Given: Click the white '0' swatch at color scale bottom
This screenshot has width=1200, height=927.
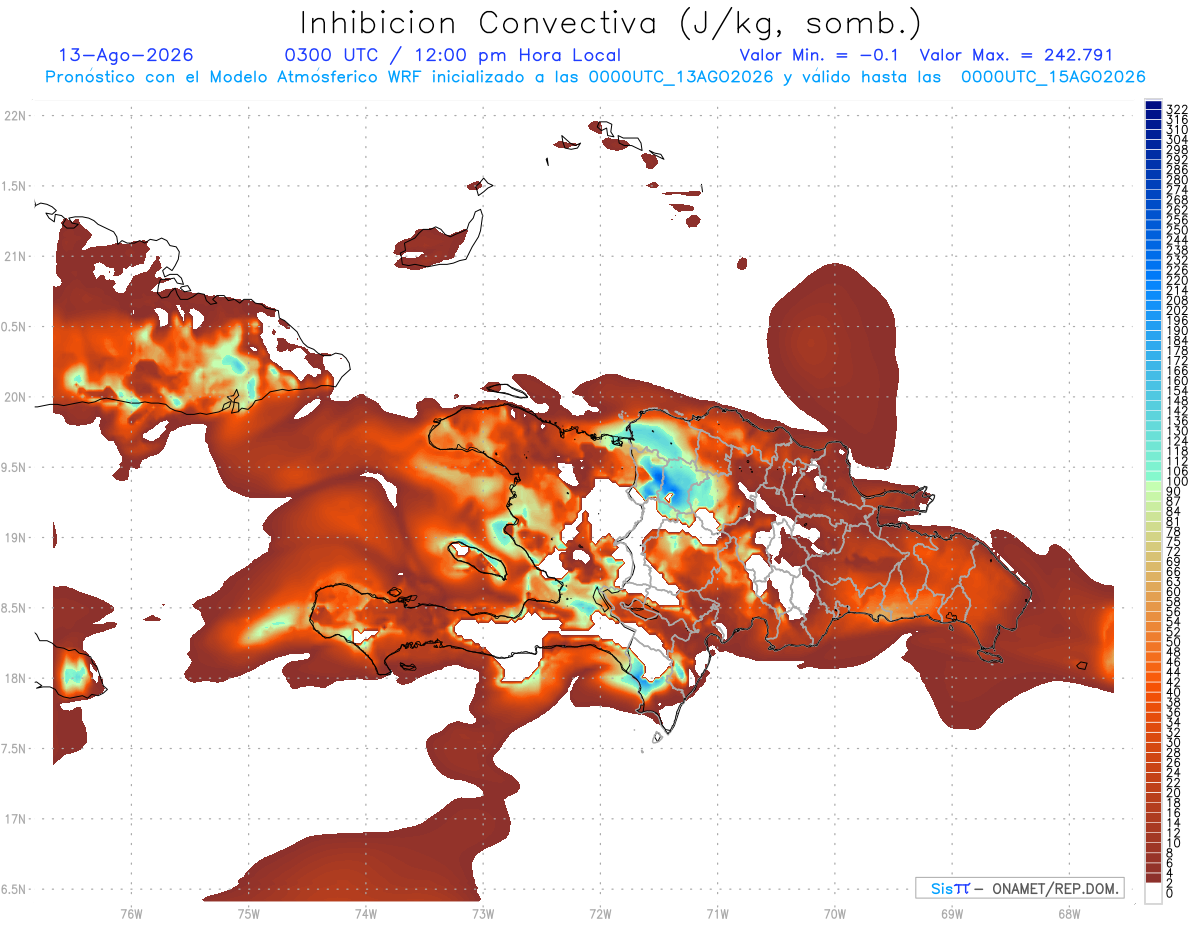Looking at the screenshot, I should click(1153, 895).
